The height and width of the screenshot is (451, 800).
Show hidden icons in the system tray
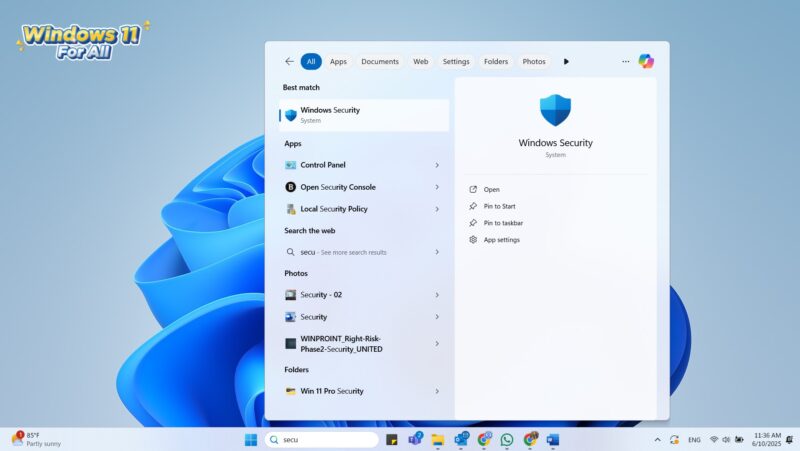(x=657, y=439)
